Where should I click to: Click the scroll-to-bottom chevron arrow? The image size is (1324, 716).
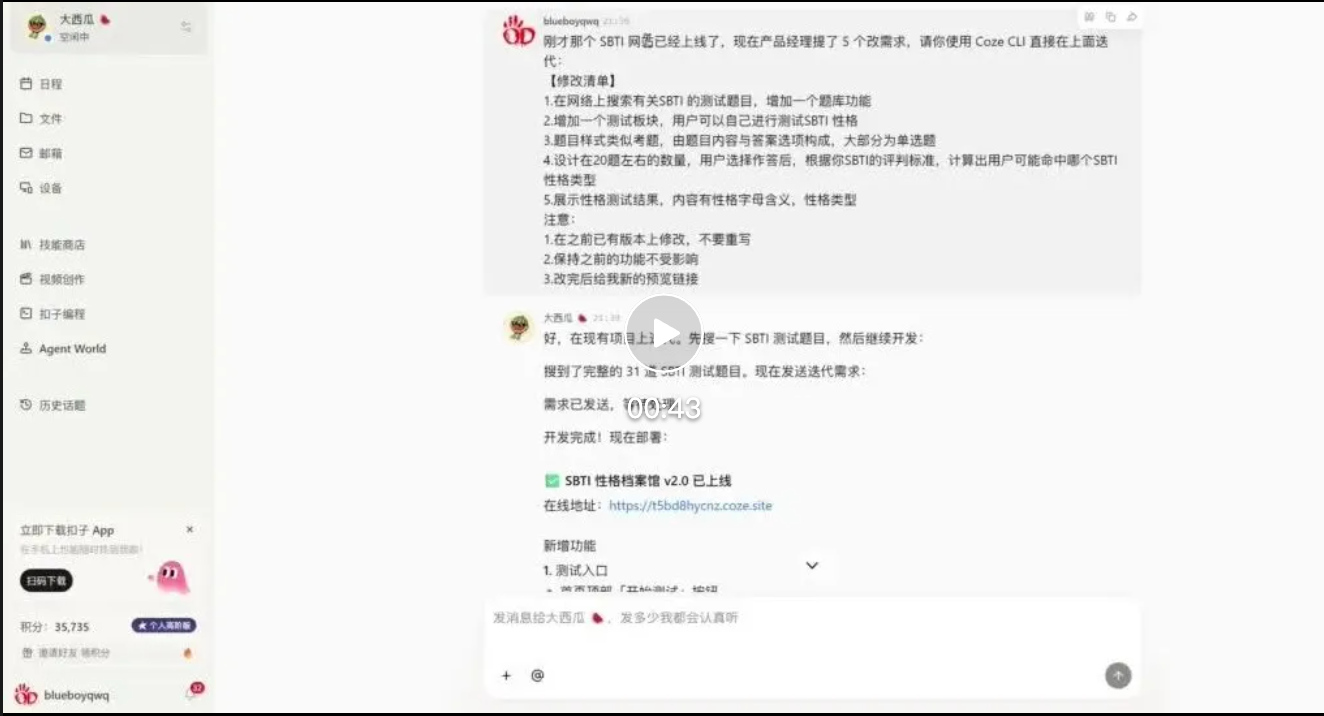812,566
